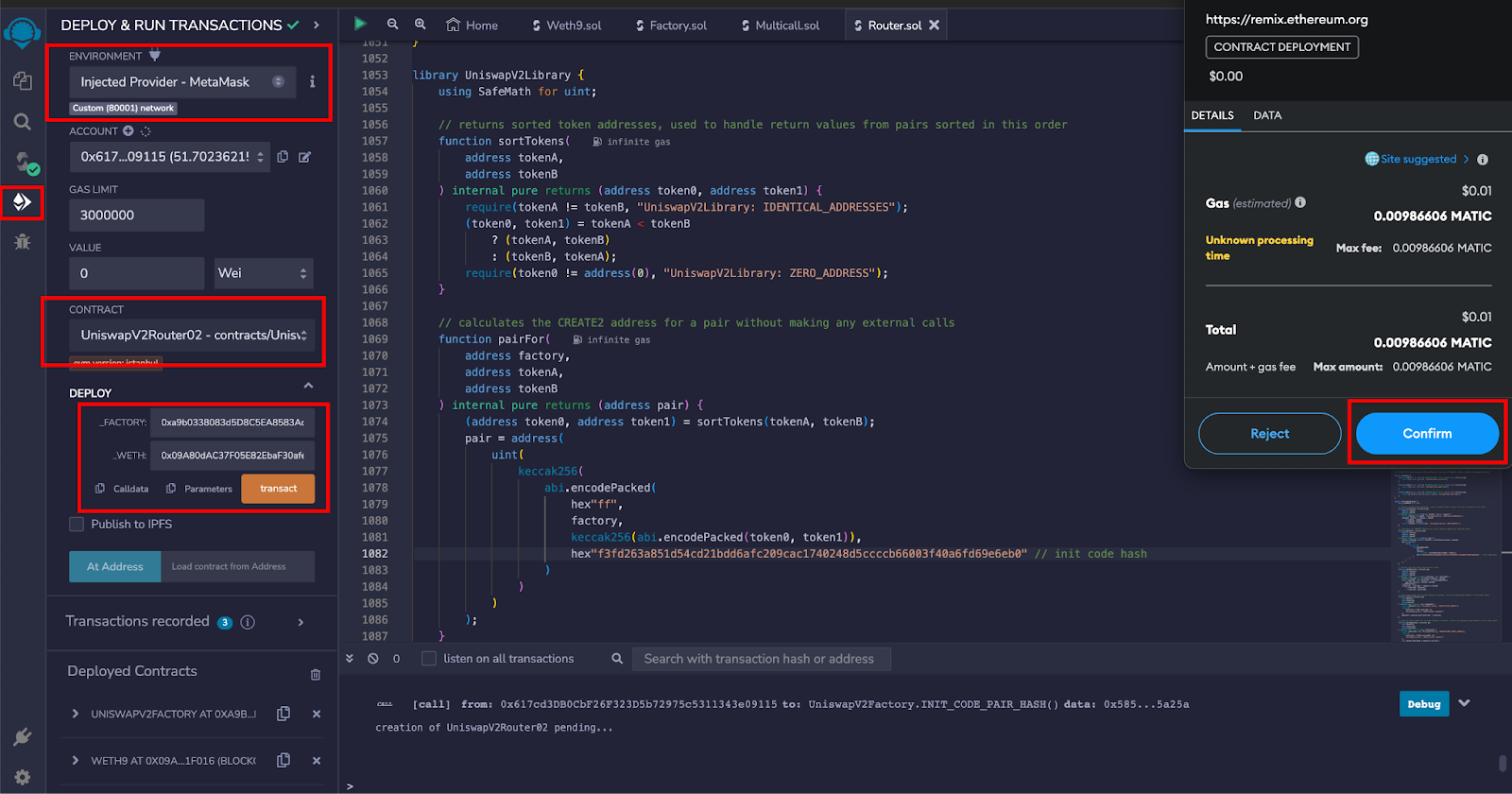Clear the terminal console
The height and width of the screenshot is (794, 1512).
[x=373, y=659]
